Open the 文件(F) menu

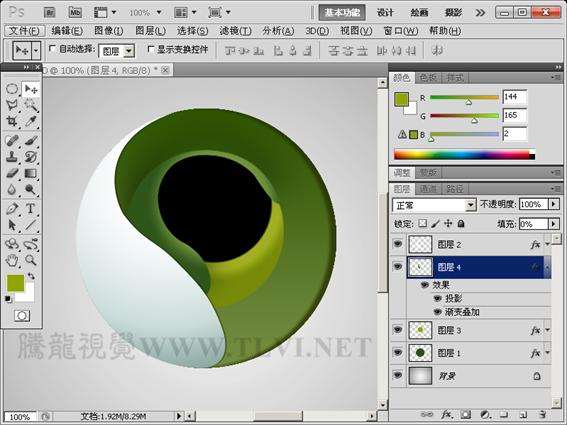(24, 31)
